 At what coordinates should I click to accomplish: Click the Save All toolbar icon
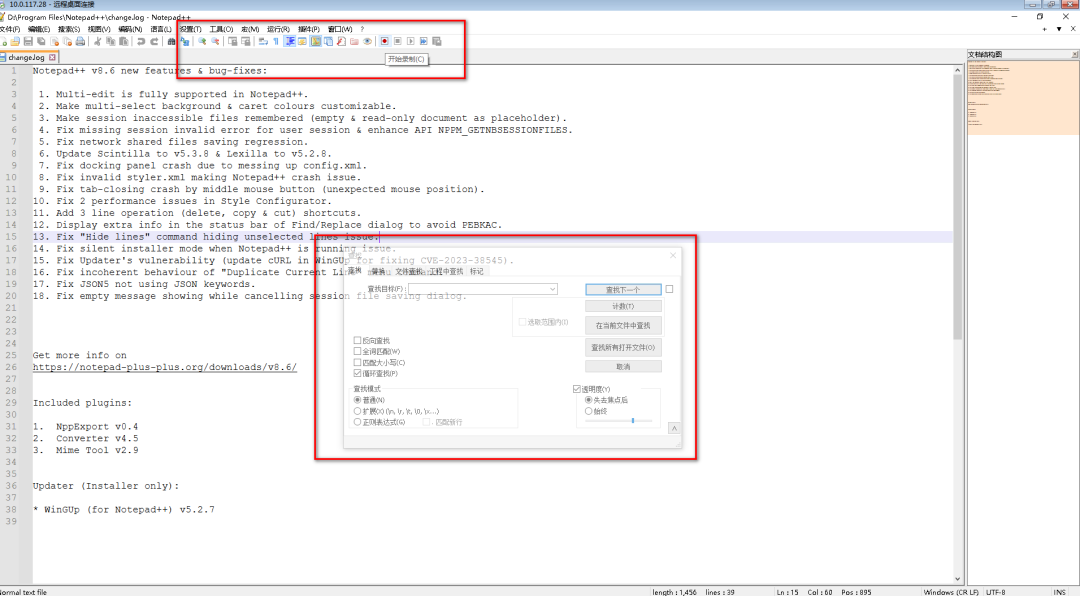pos(41,41)
